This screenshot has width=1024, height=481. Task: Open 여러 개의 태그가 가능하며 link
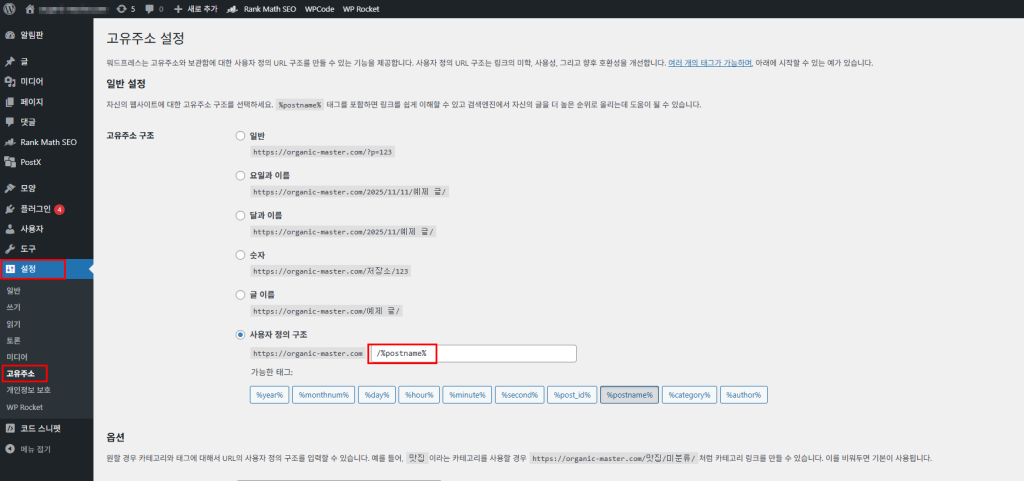[x=711, y=63]
